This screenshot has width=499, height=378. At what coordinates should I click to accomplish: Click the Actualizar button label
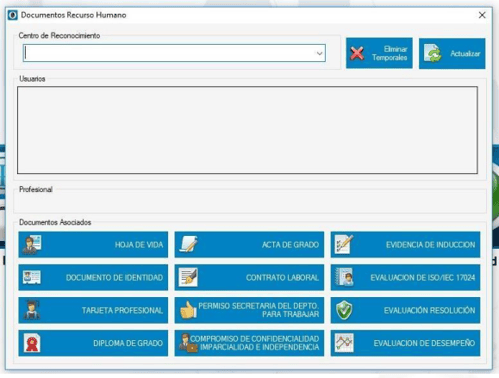tap(465, 53)
